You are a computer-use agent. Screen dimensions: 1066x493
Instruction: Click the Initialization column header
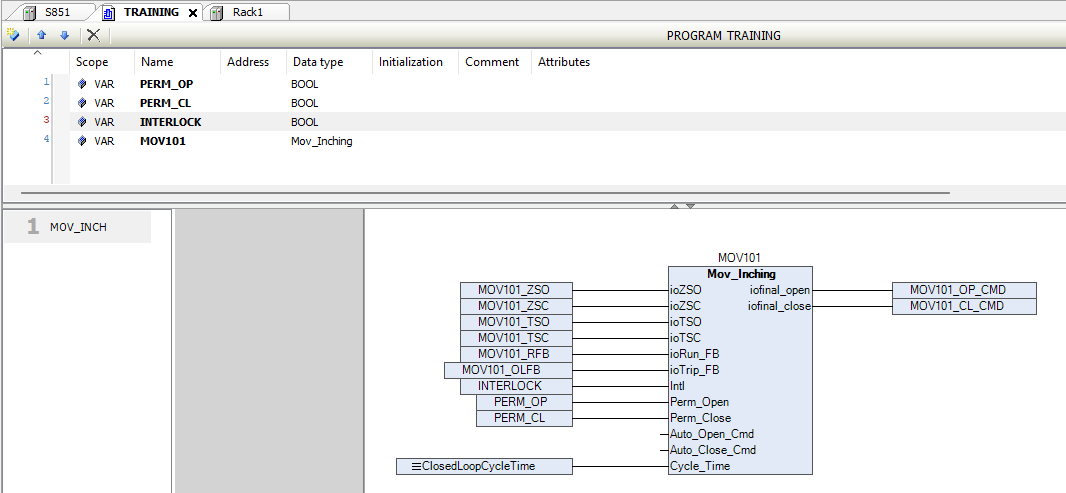[411, 62]
